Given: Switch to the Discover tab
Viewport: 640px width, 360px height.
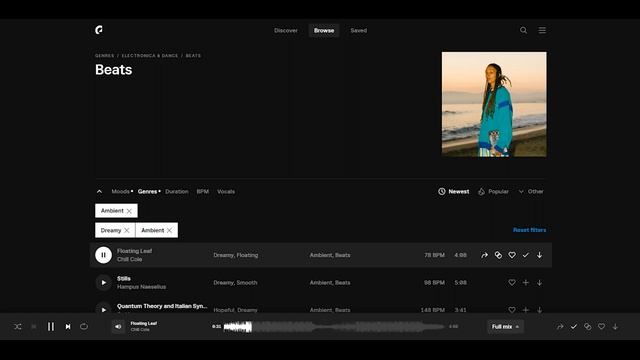Looking at the screenshot, I should tap(286, 30).
